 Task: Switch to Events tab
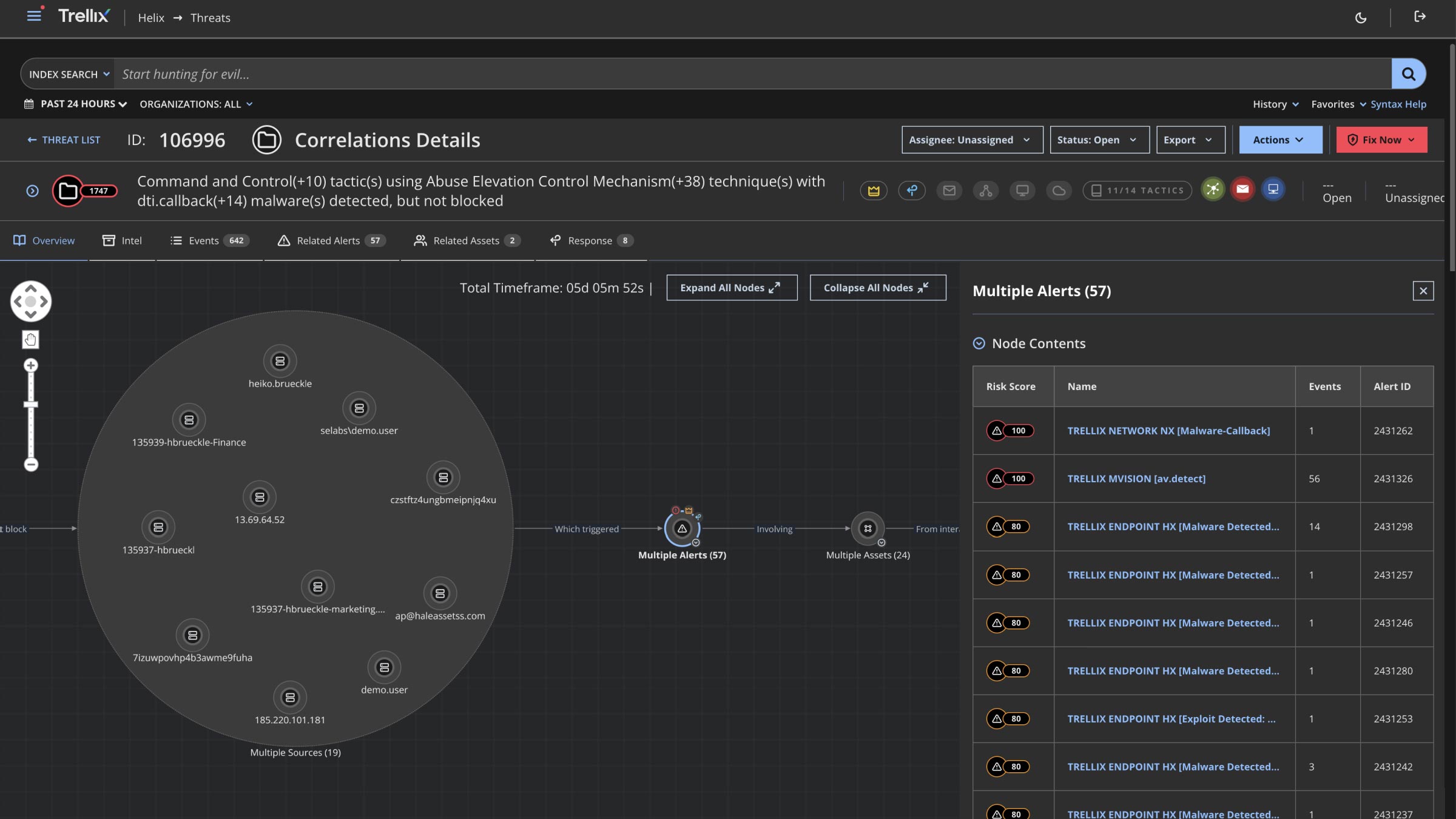[x=209, y=241]
